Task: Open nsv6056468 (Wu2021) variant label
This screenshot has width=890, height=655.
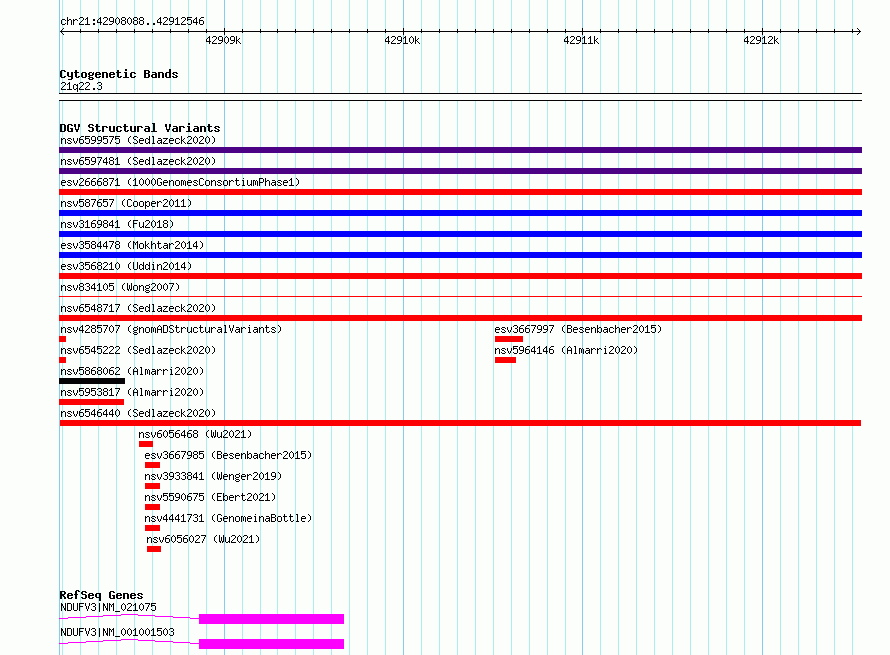Action: [x=195, y=434]
